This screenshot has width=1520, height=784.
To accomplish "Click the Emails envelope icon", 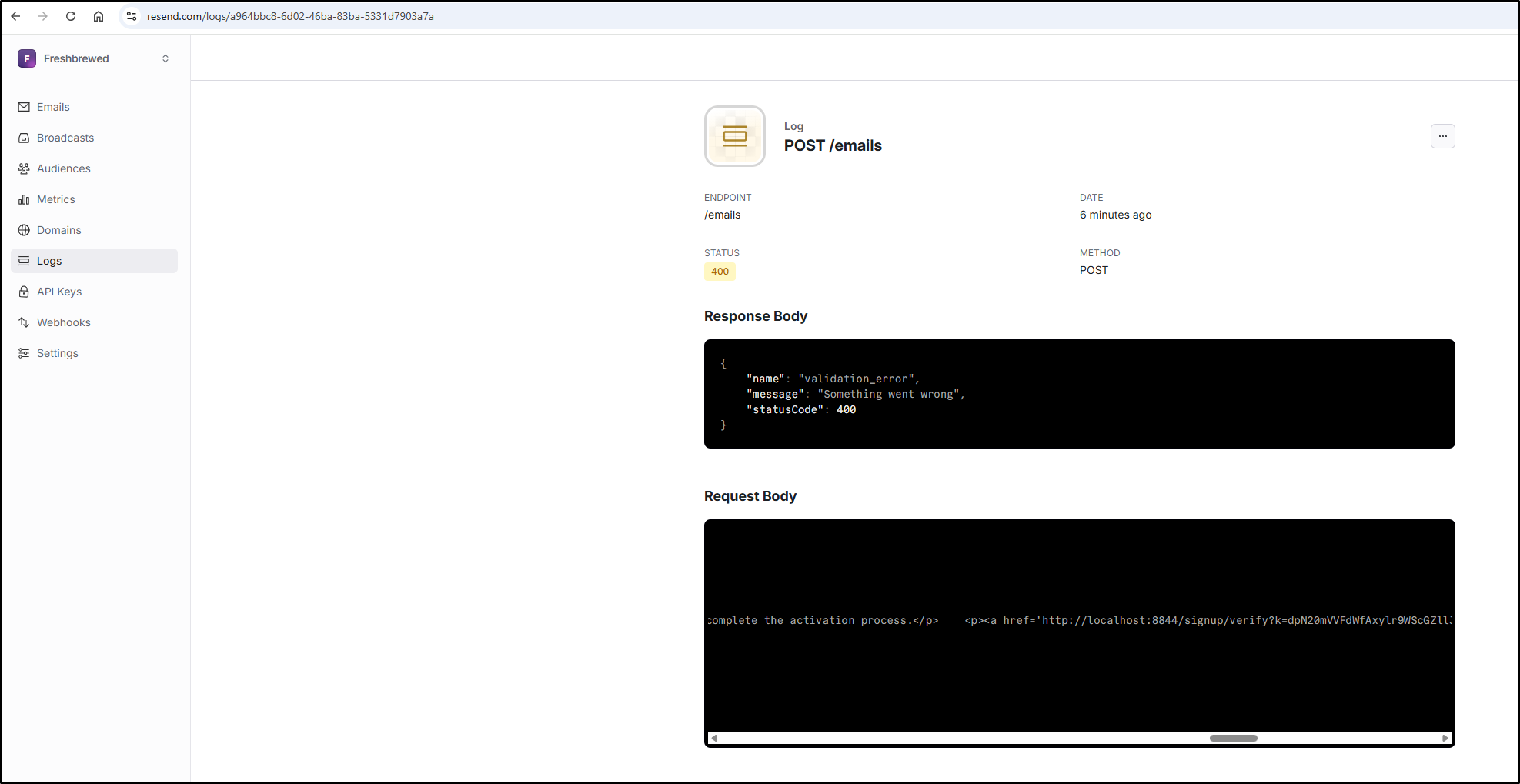I will click(24, 107).
